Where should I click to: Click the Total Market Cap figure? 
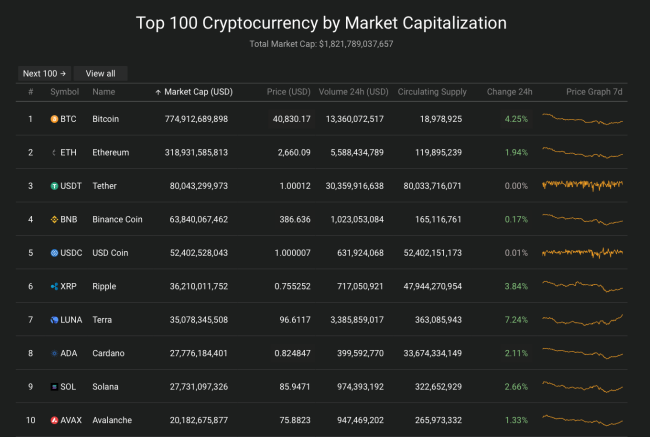pos(356,44)
